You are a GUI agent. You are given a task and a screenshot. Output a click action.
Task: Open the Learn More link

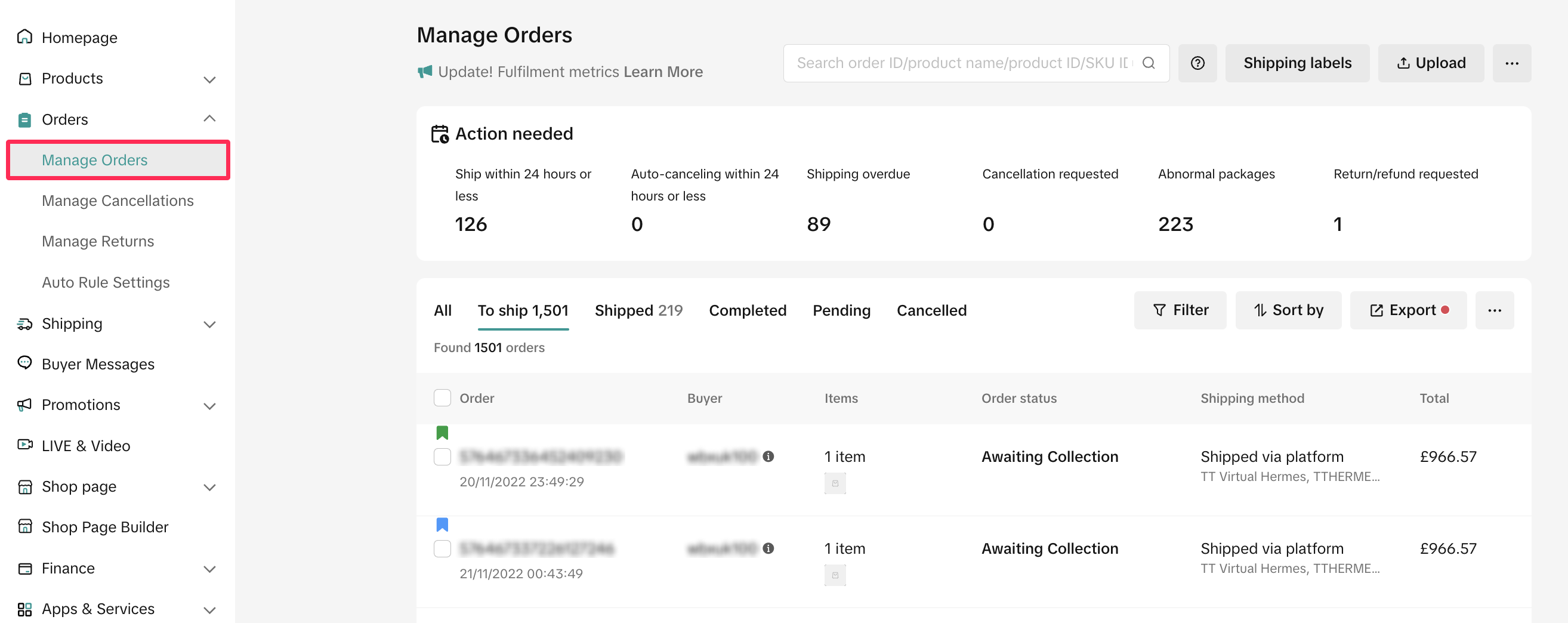[x=662, y=72]
